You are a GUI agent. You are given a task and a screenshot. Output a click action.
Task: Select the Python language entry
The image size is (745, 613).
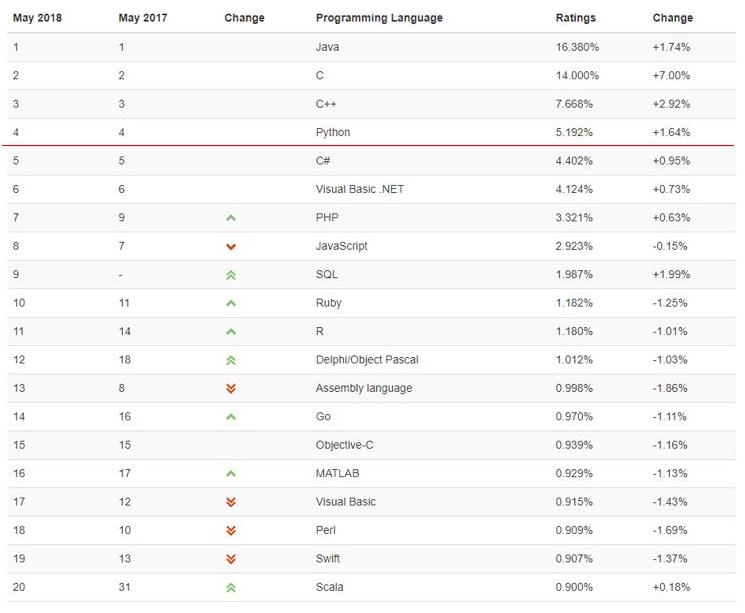[332, 132]
